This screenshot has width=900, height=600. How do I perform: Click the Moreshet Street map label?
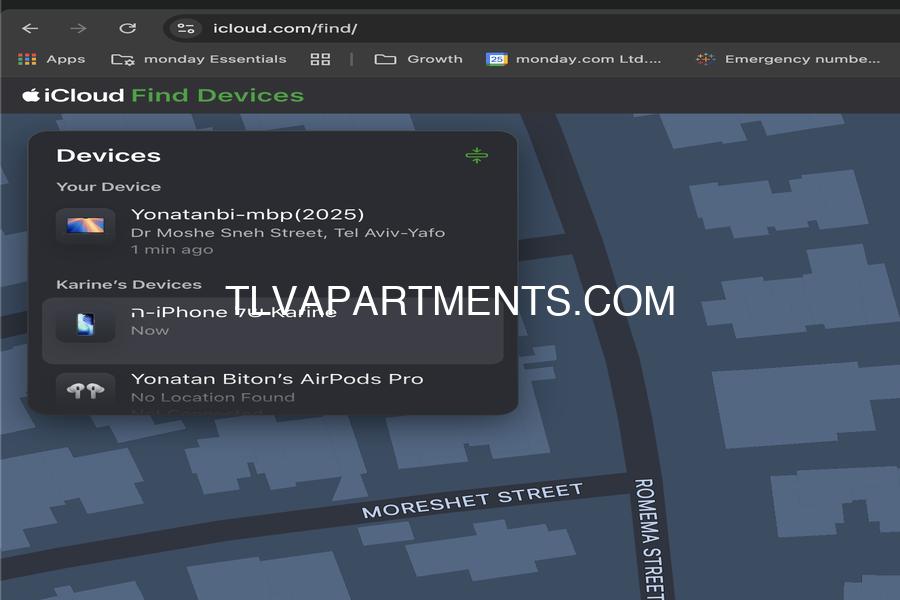pos(472,500)
